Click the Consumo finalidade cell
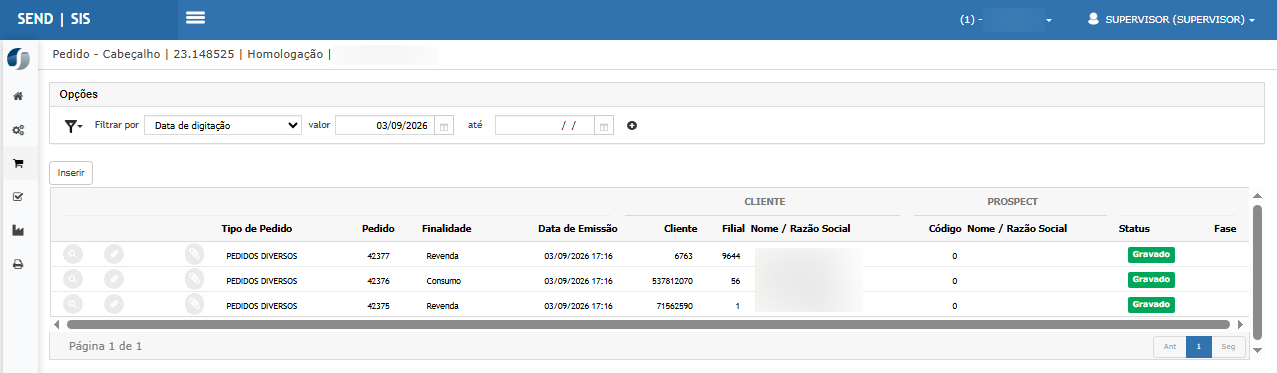 [x=443, y=281]
